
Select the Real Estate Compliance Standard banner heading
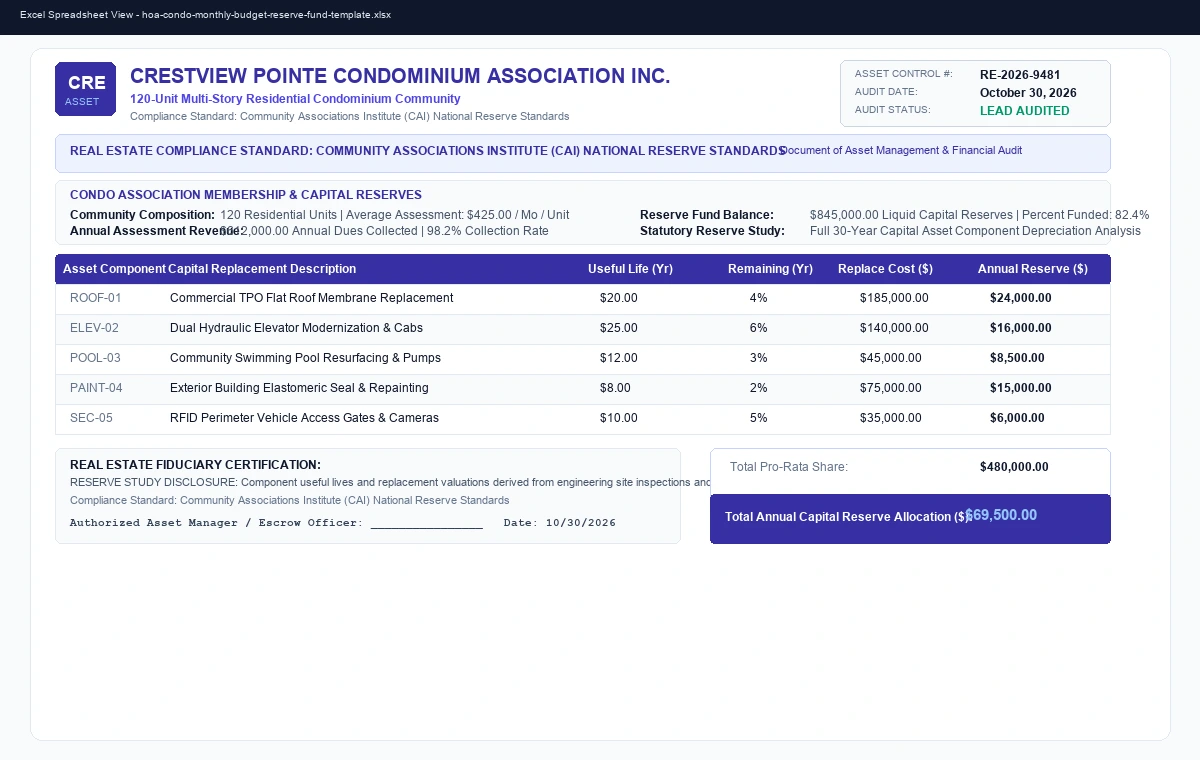pyautogui.click(x=427, y=151)
